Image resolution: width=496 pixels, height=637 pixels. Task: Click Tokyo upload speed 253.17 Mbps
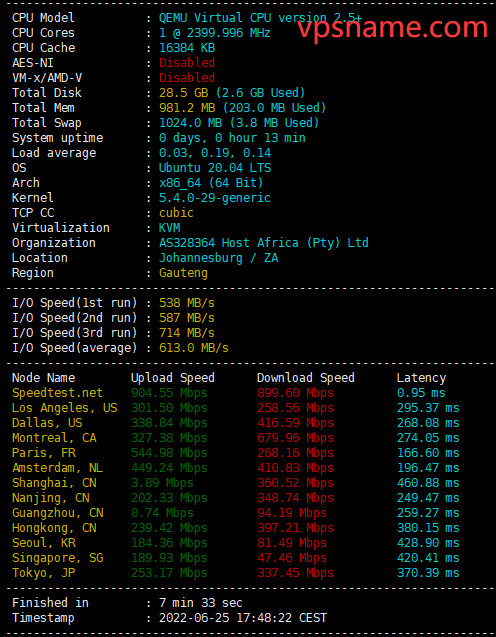coord(169,574)
